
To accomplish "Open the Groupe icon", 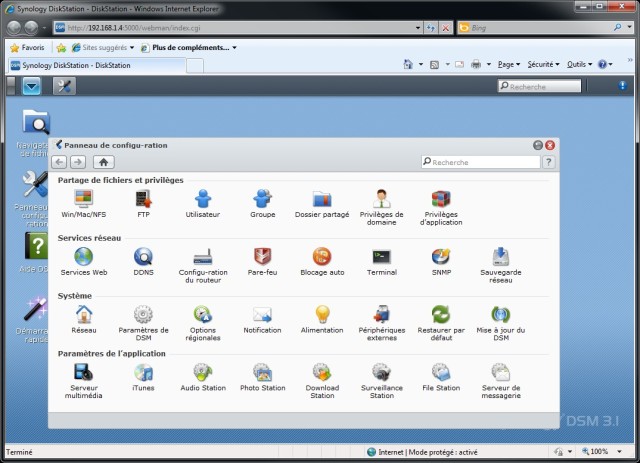I will [262, 199].
